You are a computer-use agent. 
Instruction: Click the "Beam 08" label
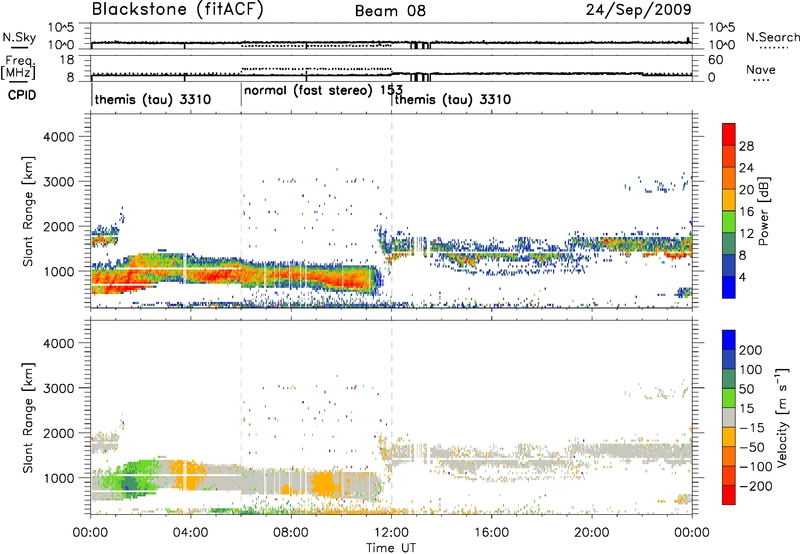point(390,11)
